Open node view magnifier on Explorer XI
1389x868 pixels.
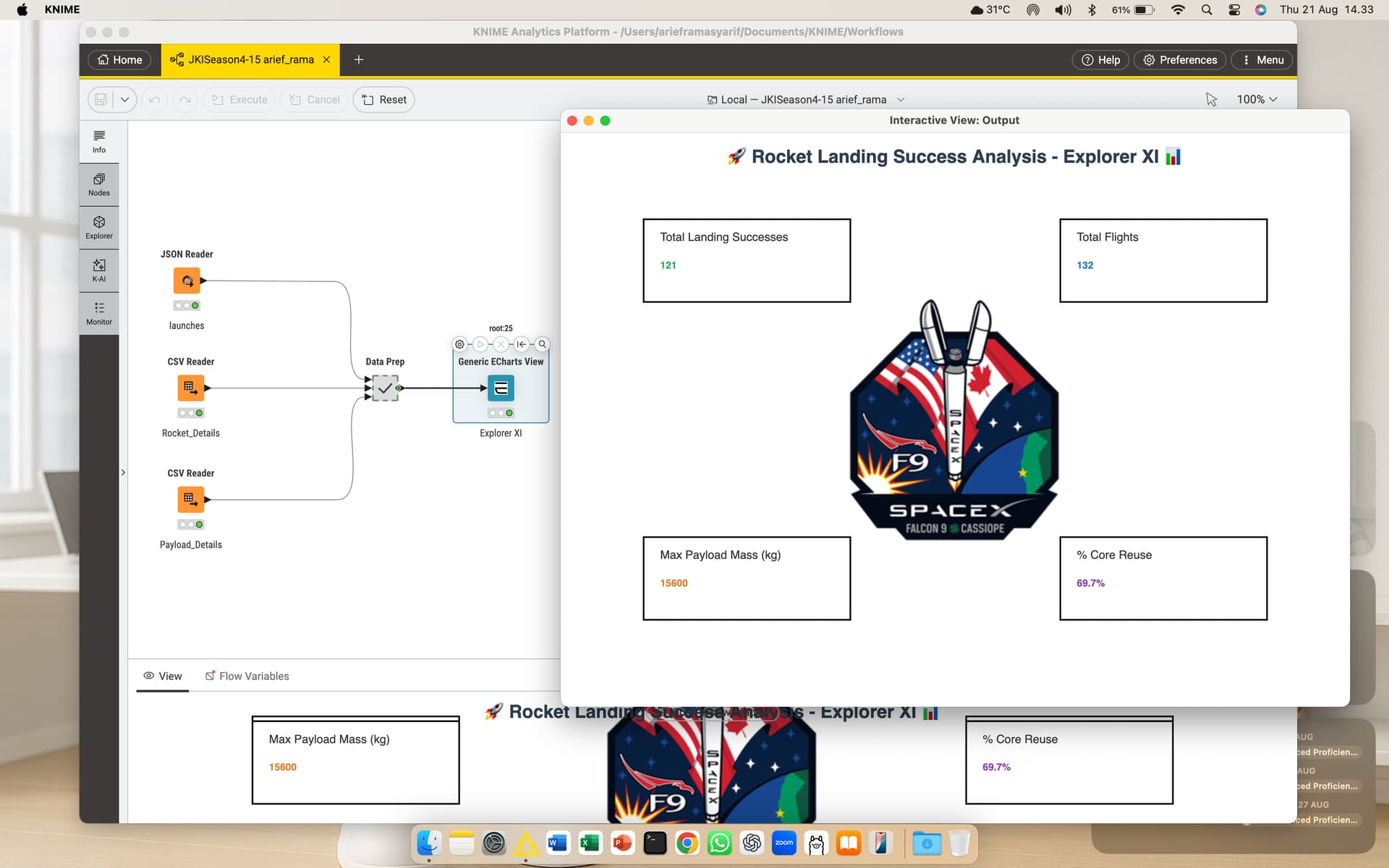(x=542, y=344)
